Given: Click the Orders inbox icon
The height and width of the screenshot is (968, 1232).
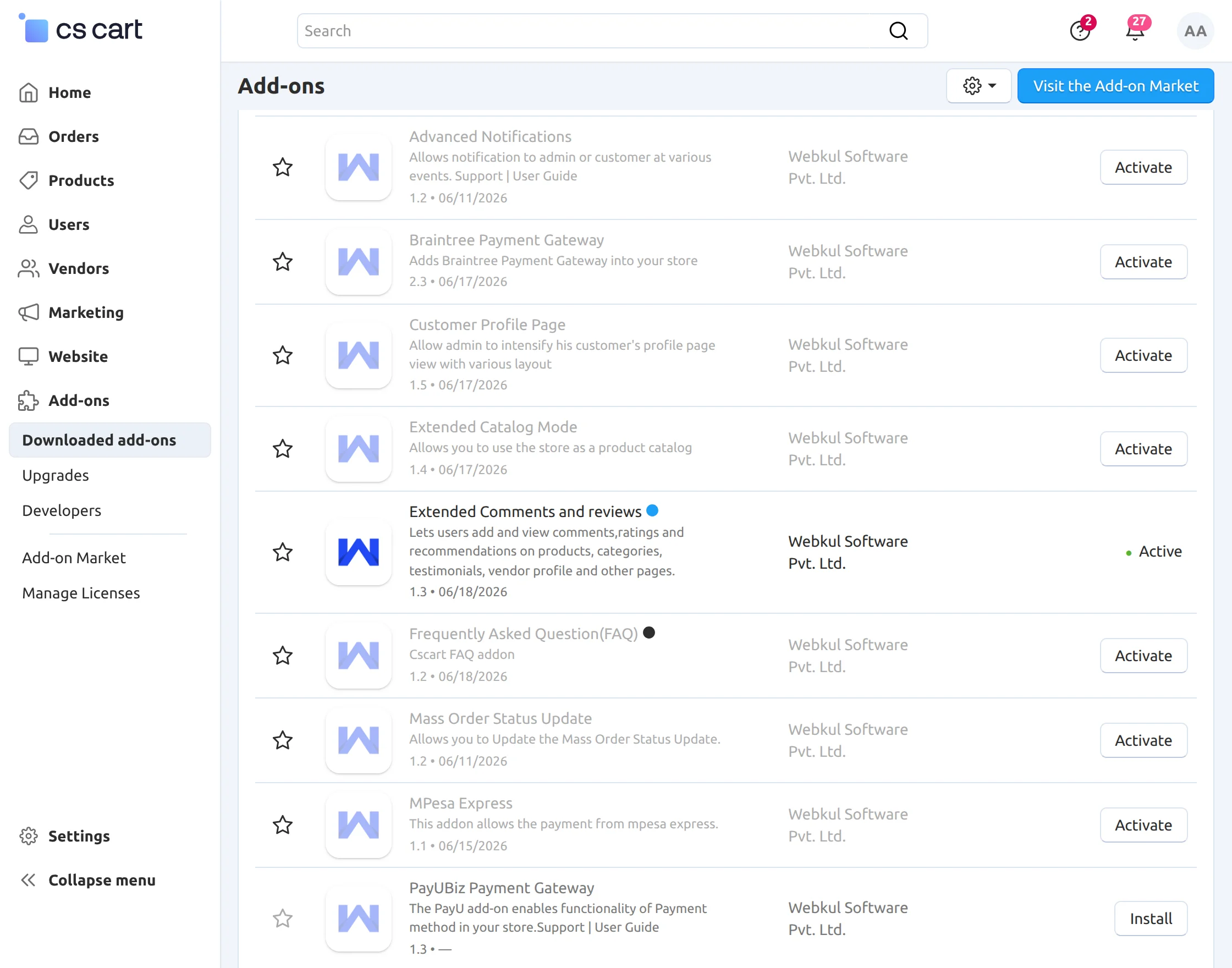Looking at the screenshot, I should (29, 136).
